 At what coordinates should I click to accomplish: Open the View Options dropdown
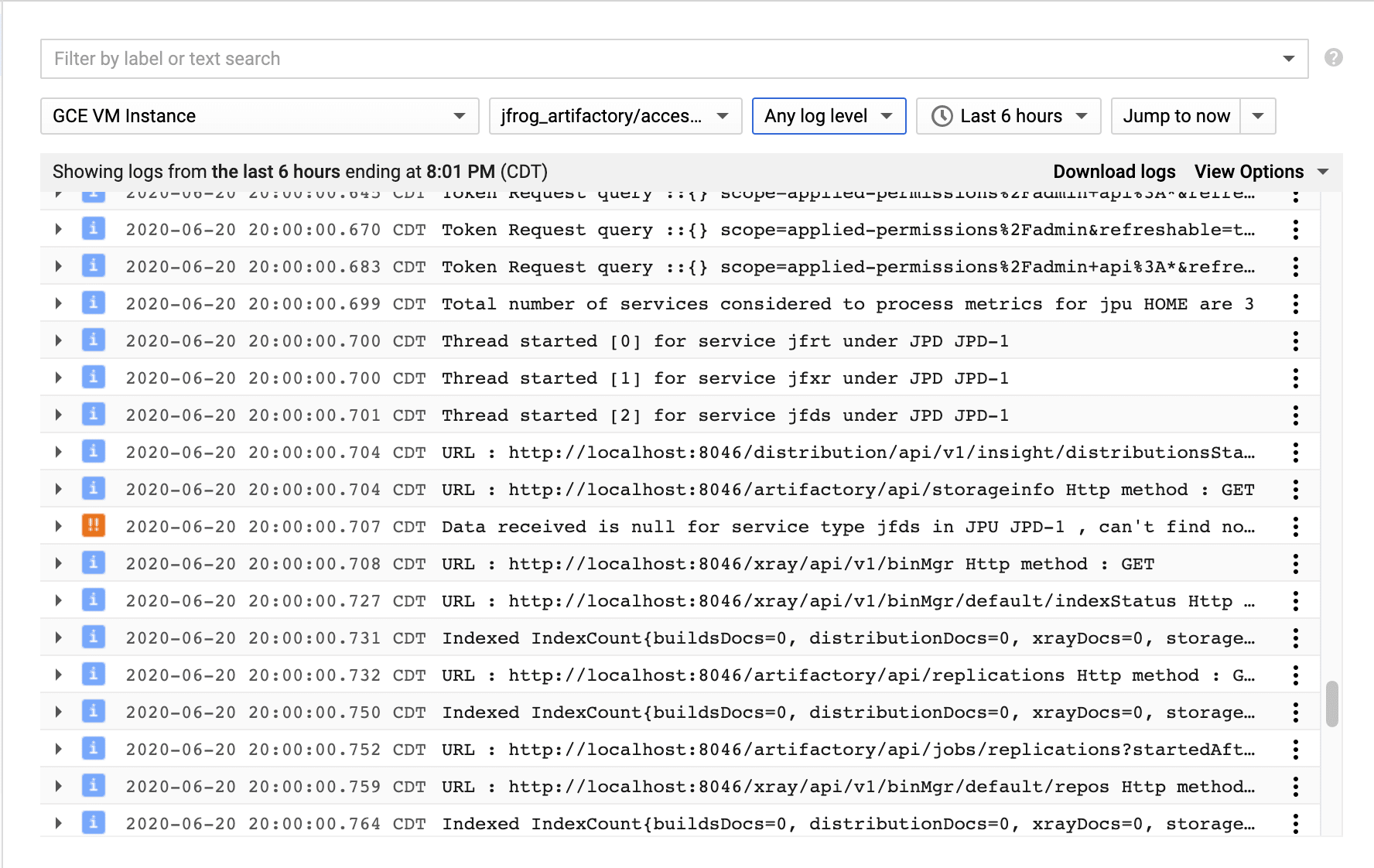coord(1261,172)
